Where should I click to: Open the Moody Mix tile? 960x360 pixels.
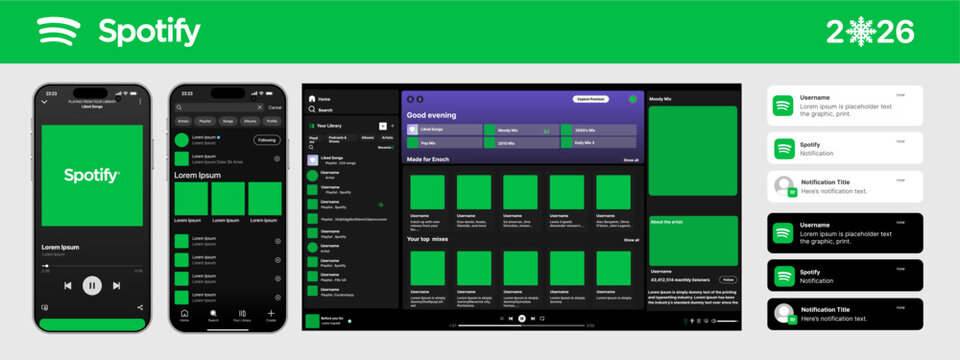point(521,130)
